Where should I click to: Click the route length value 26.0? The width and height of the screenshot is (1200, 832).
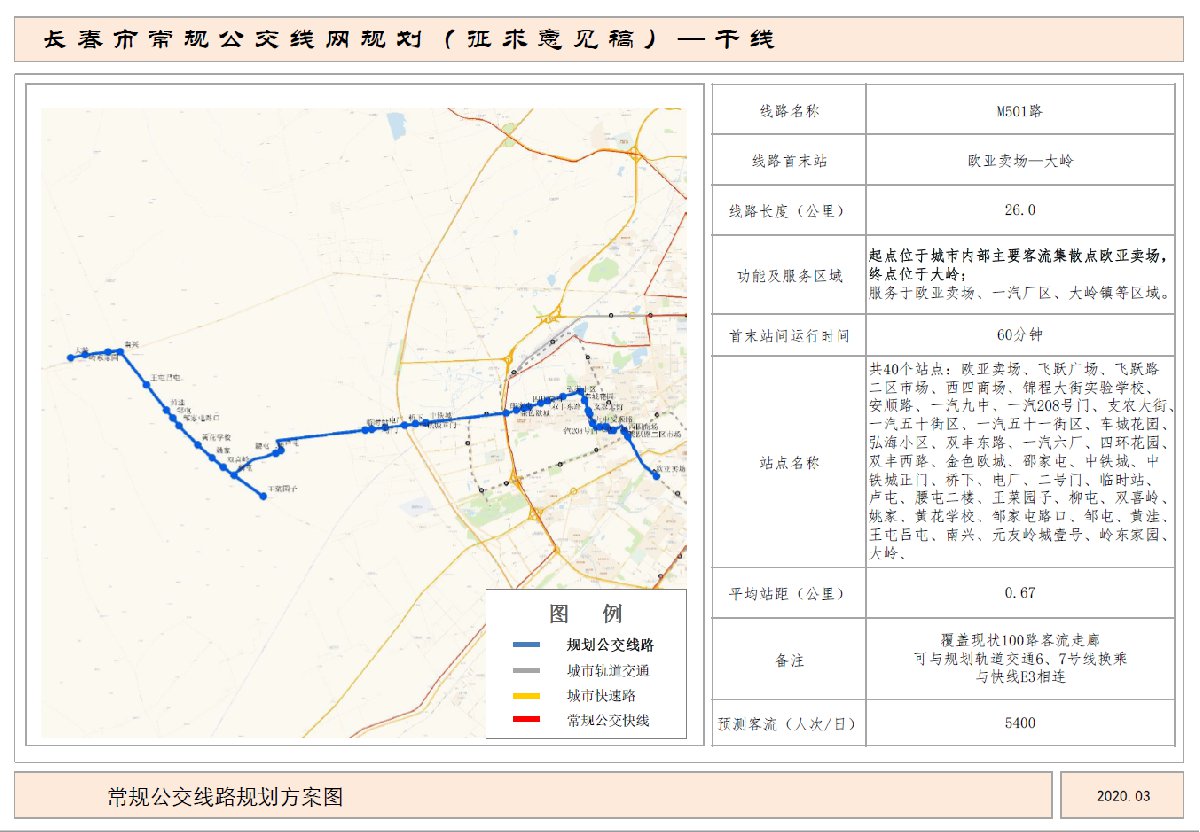click(1020, 211)
